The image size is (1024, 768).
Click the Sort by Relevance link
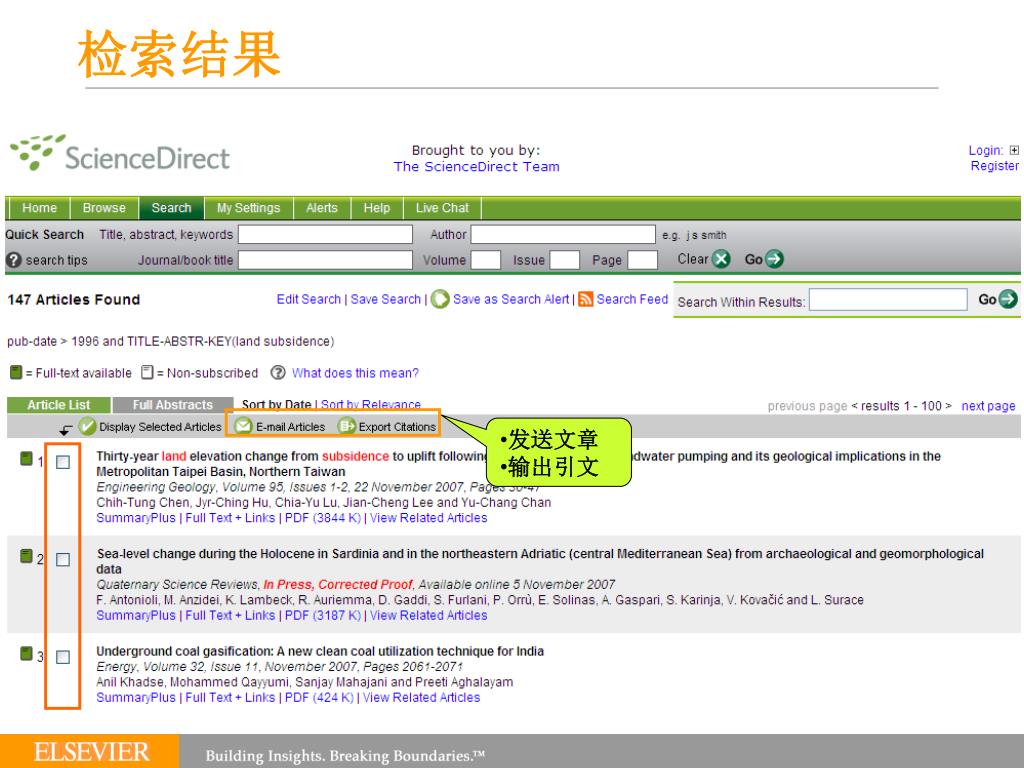pos(371,405)
